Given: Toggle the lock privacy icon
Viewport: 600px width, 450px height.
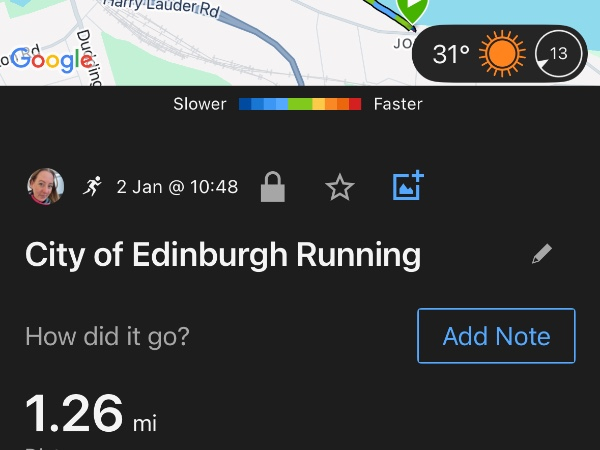Looking at the screenshot, I should pos(273,187).
